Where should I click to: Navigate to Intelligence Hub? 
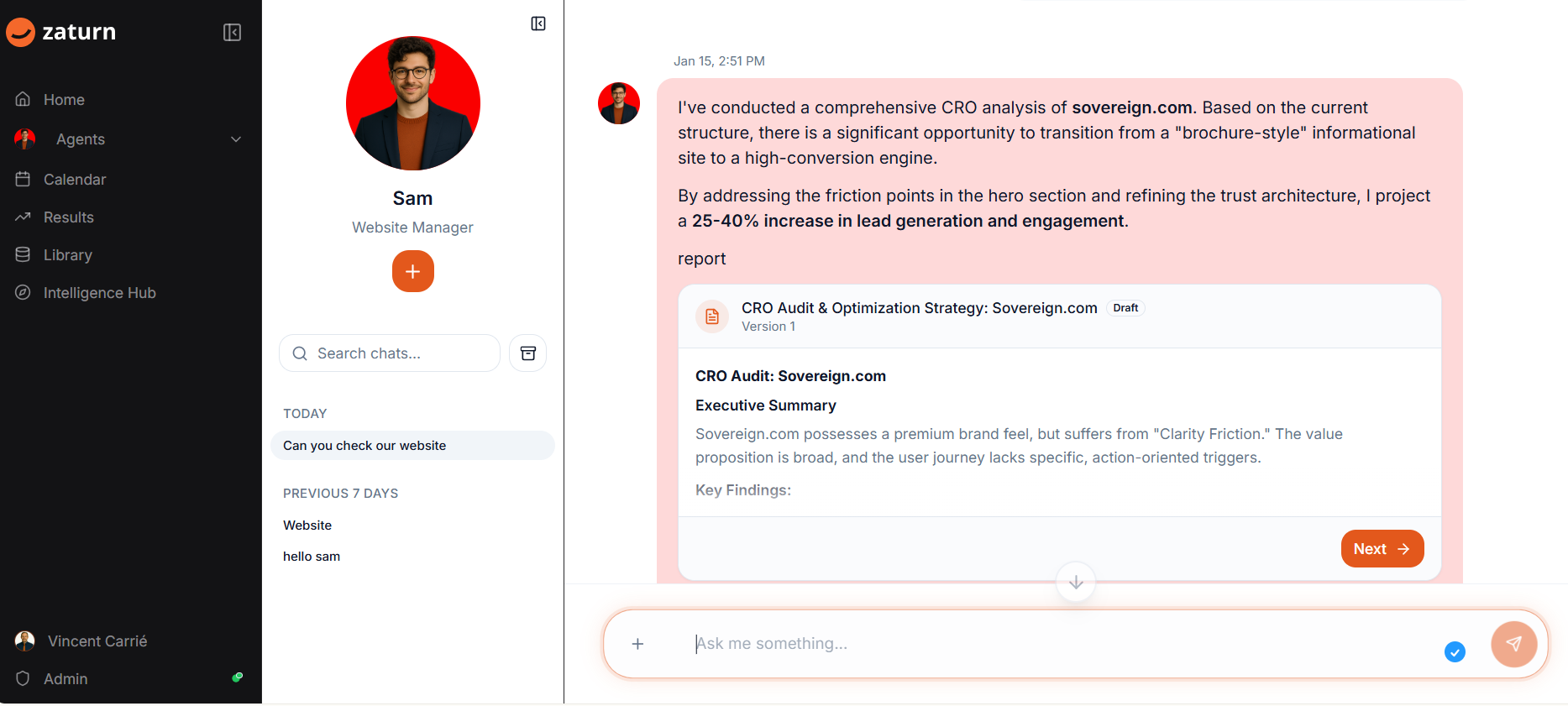coord(99,293)
